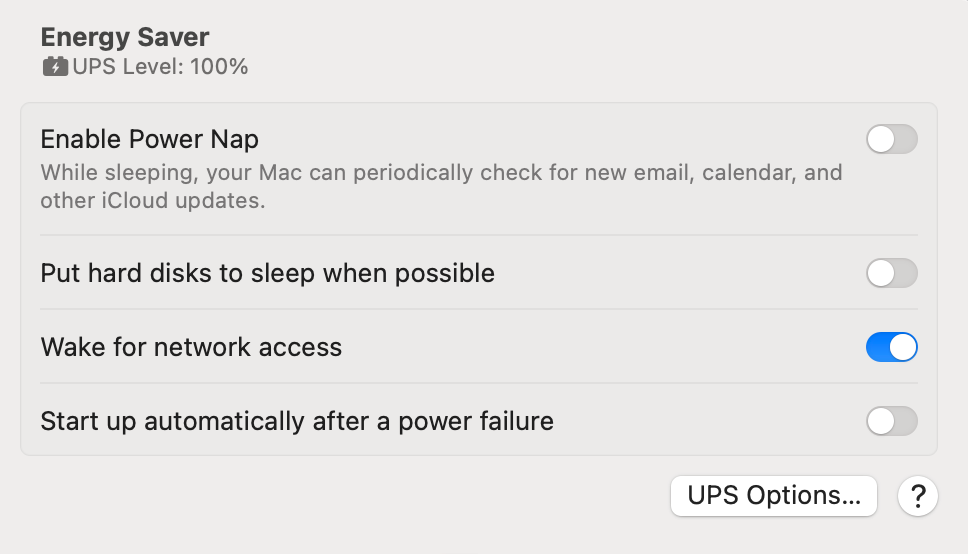Click the UPS battery charging icon
This screenshot has height=554, width=968.
click(x=55, y=66)
